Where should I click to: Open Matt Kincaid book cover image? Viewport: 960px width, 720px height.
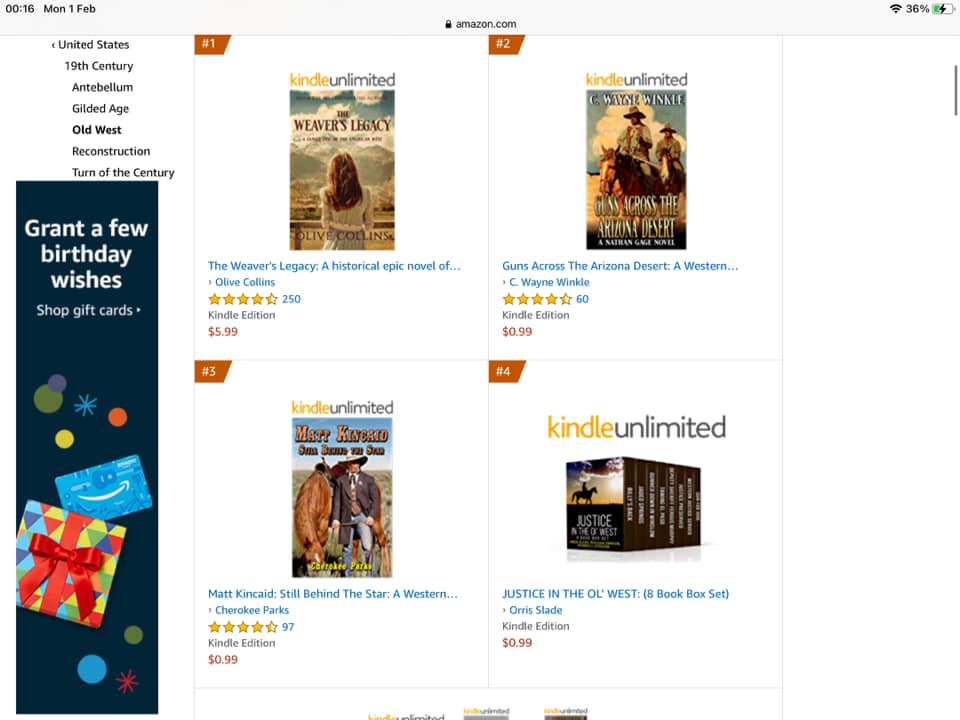(x=342, y=498)
